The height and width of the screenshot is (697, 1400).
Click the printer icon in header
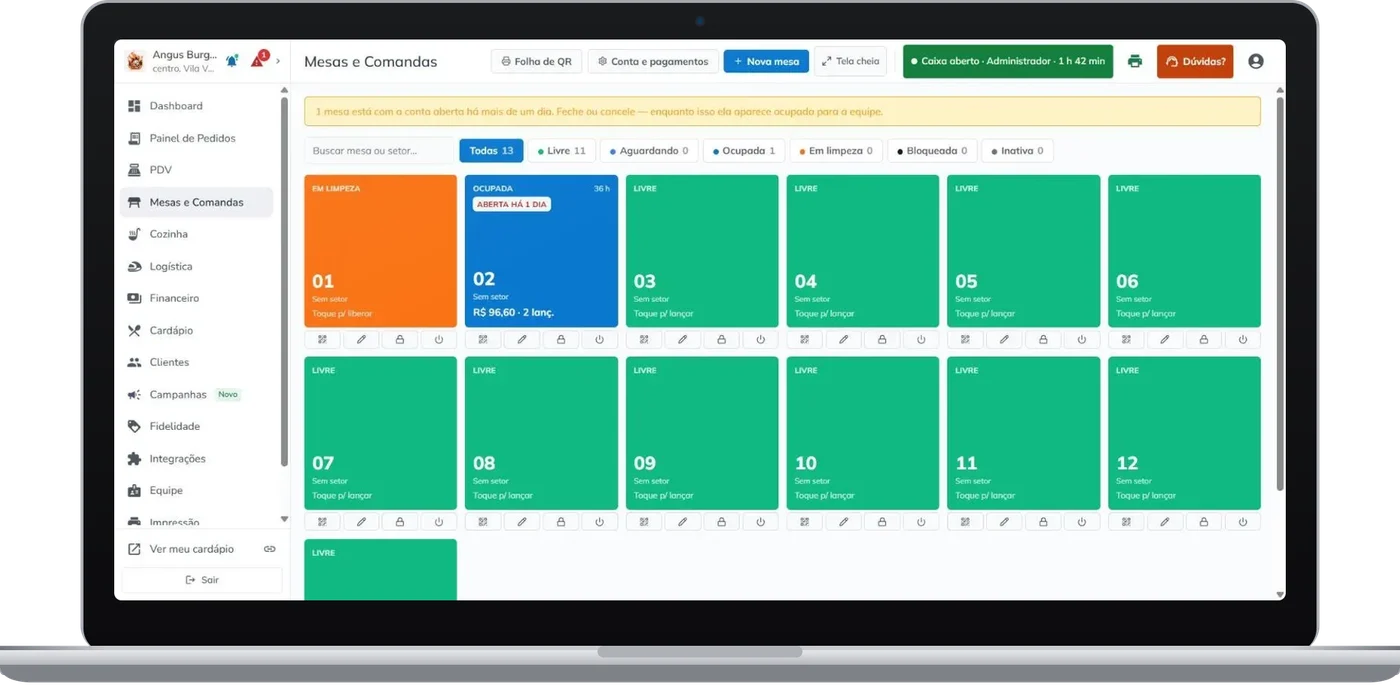pos(1135,61)
